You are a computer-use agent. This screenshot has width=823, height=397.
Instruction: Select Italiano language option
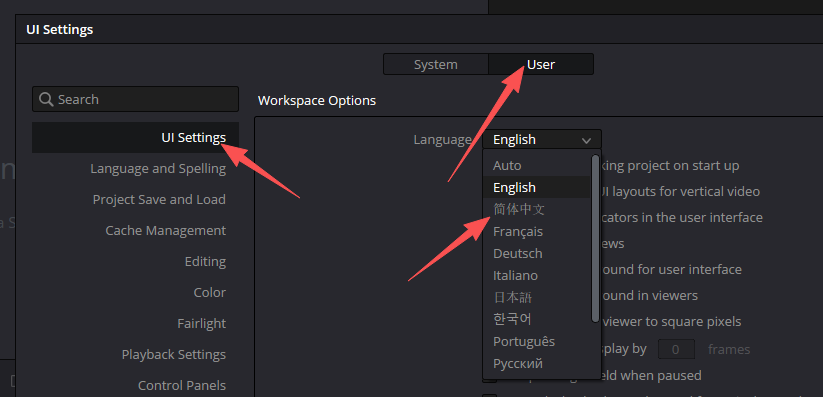pos(537,276)
